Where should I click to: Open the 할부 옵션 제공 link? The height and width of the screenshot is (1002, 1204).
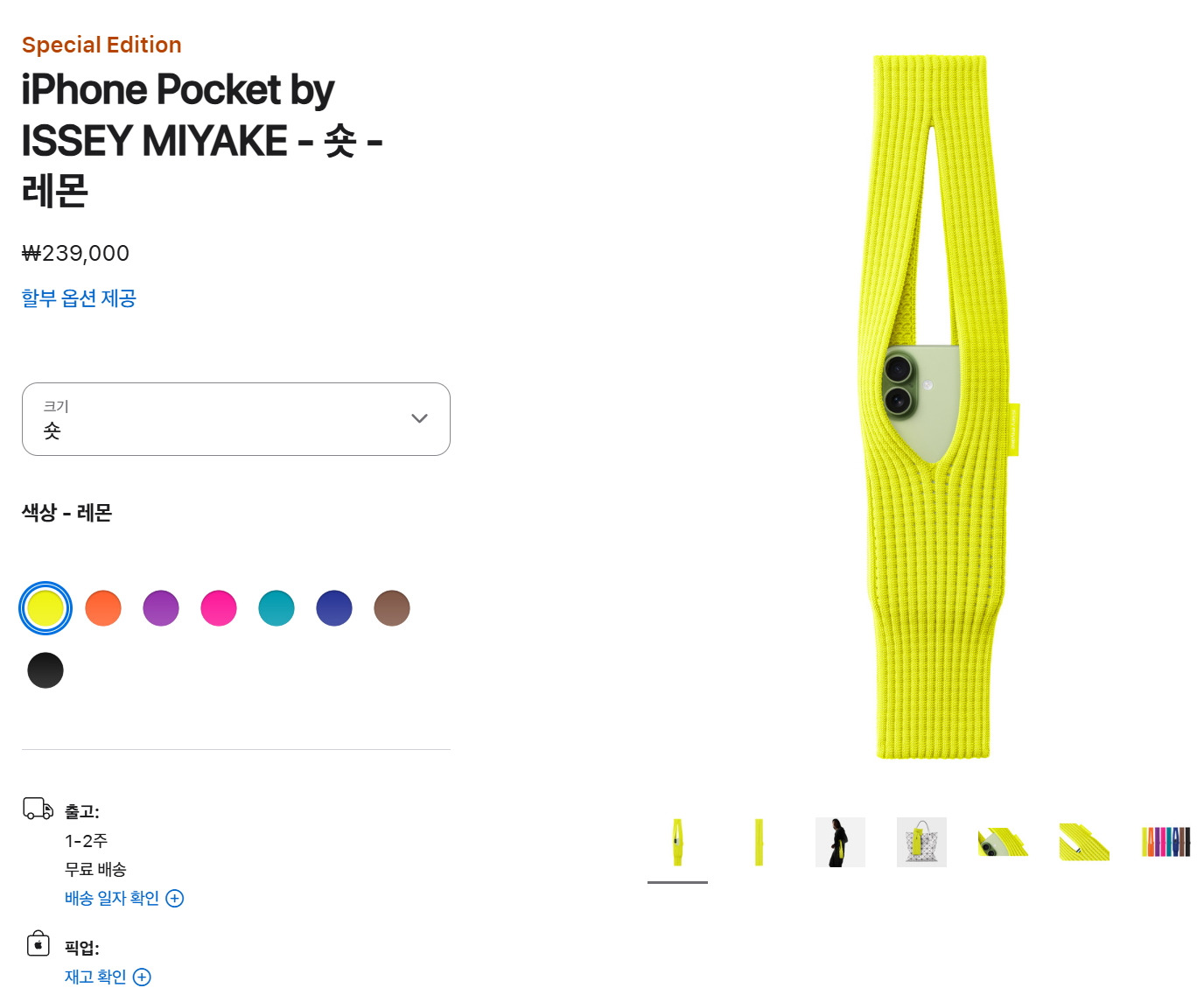tap(79, 298)
